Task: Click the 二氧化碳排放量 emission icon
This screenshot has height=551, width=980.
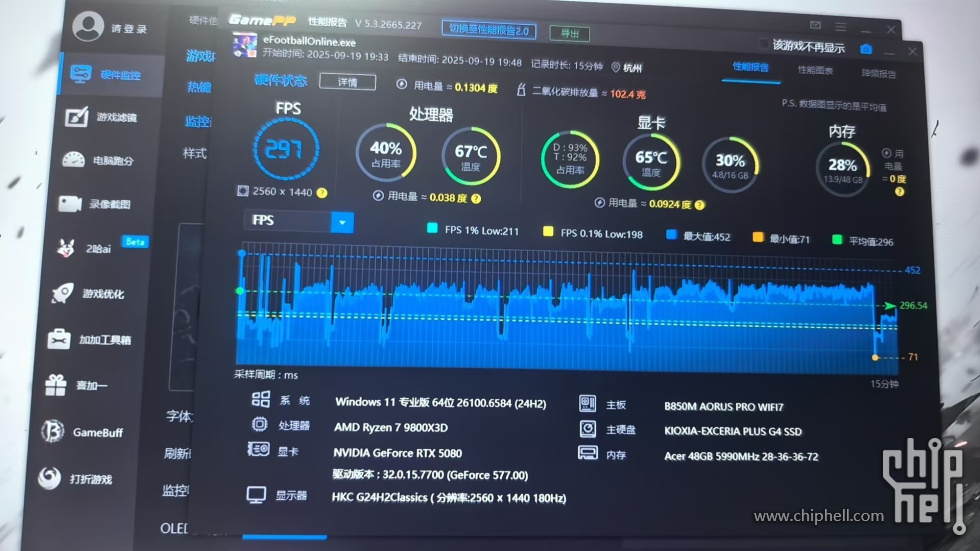Action: pos(521,90)
